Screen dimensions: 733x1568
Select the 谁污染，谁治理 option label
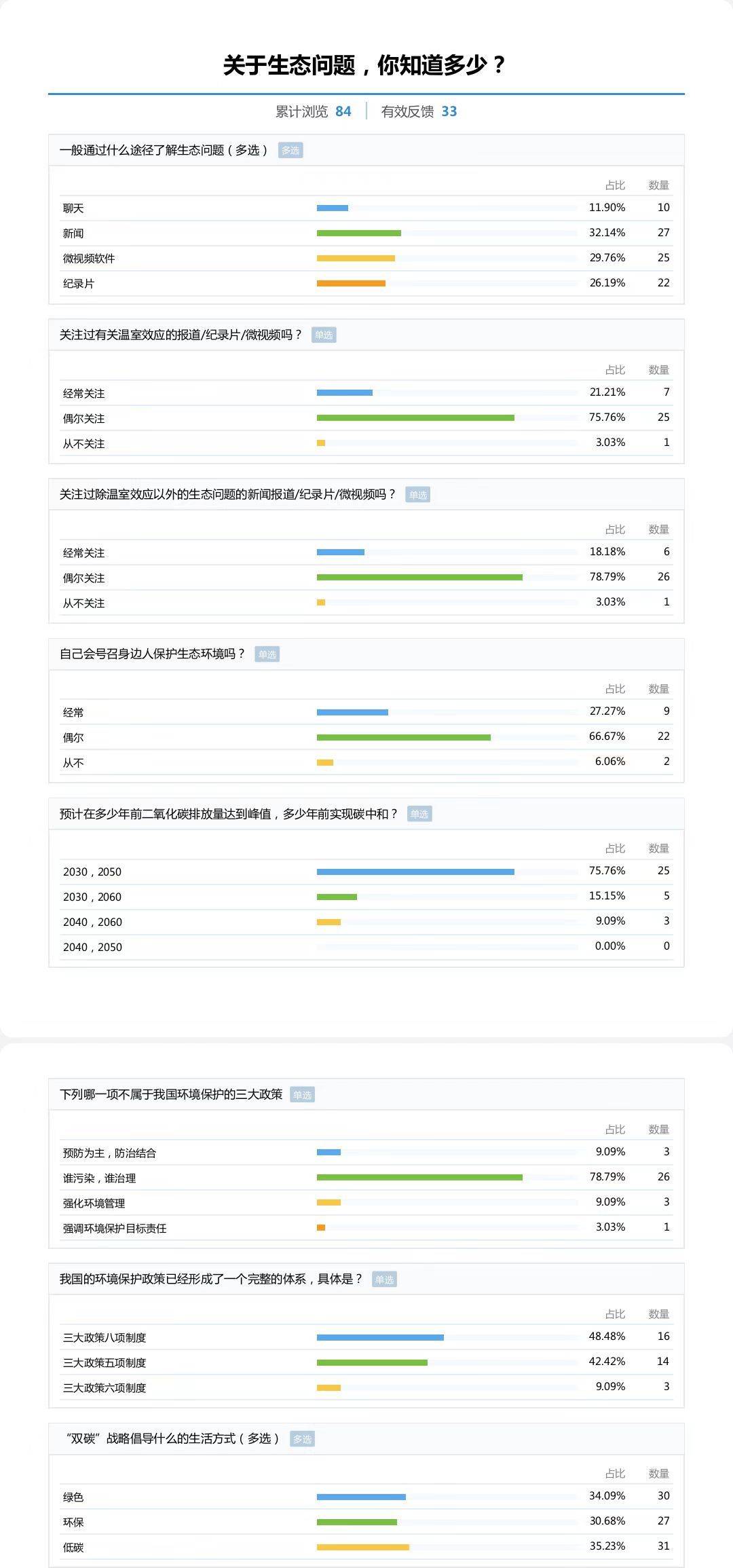coord(99,1178)
